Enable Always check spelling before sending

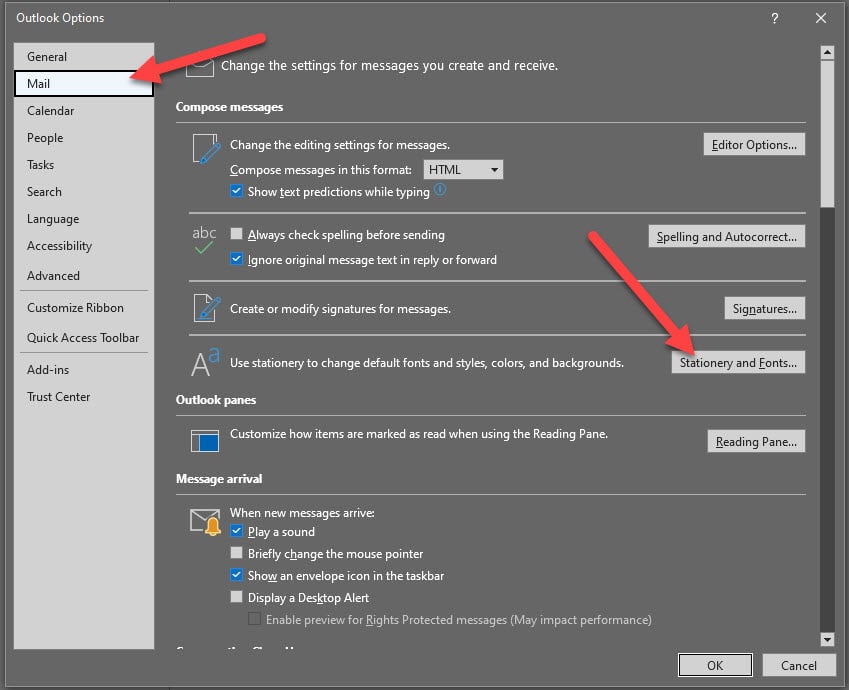pos(237,235)
